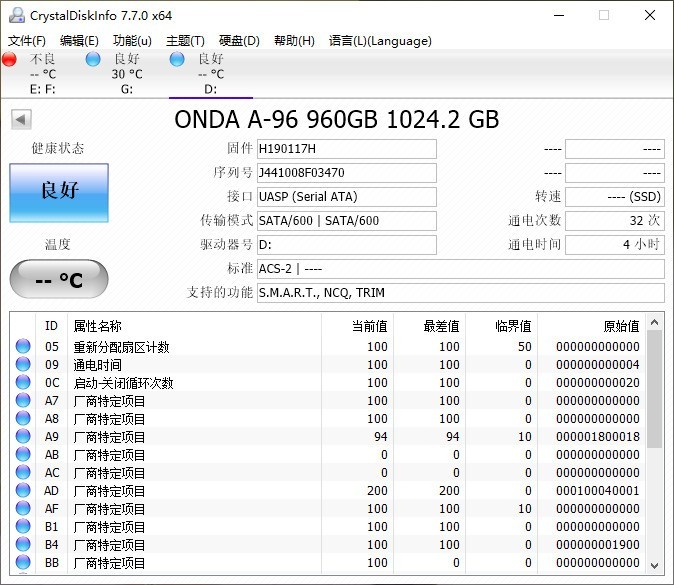Open the 编辑(E) menu

(x=80, y=41)
